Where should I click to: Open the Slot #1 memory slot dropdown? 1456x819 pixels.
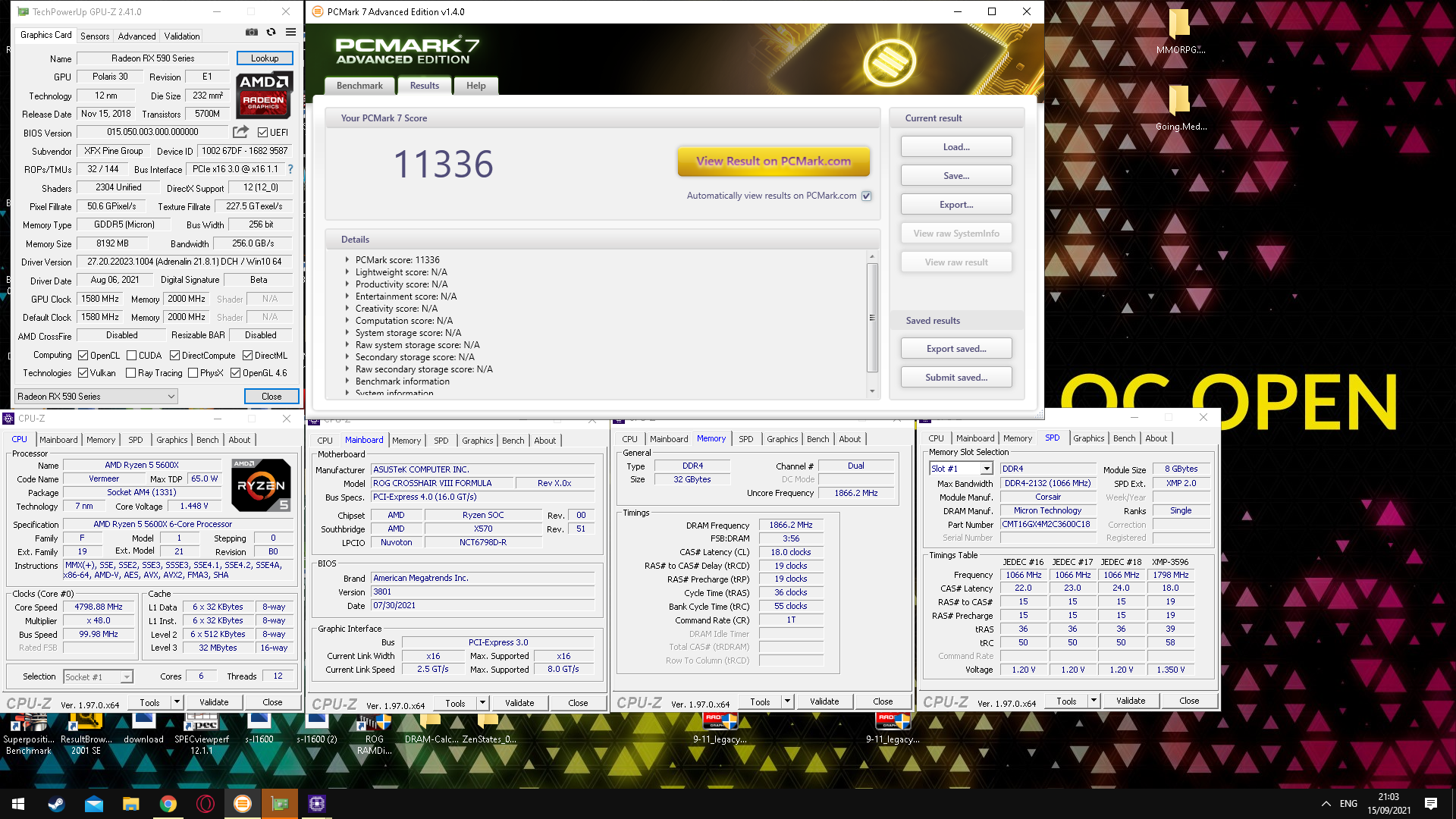(x=961, y=469)
